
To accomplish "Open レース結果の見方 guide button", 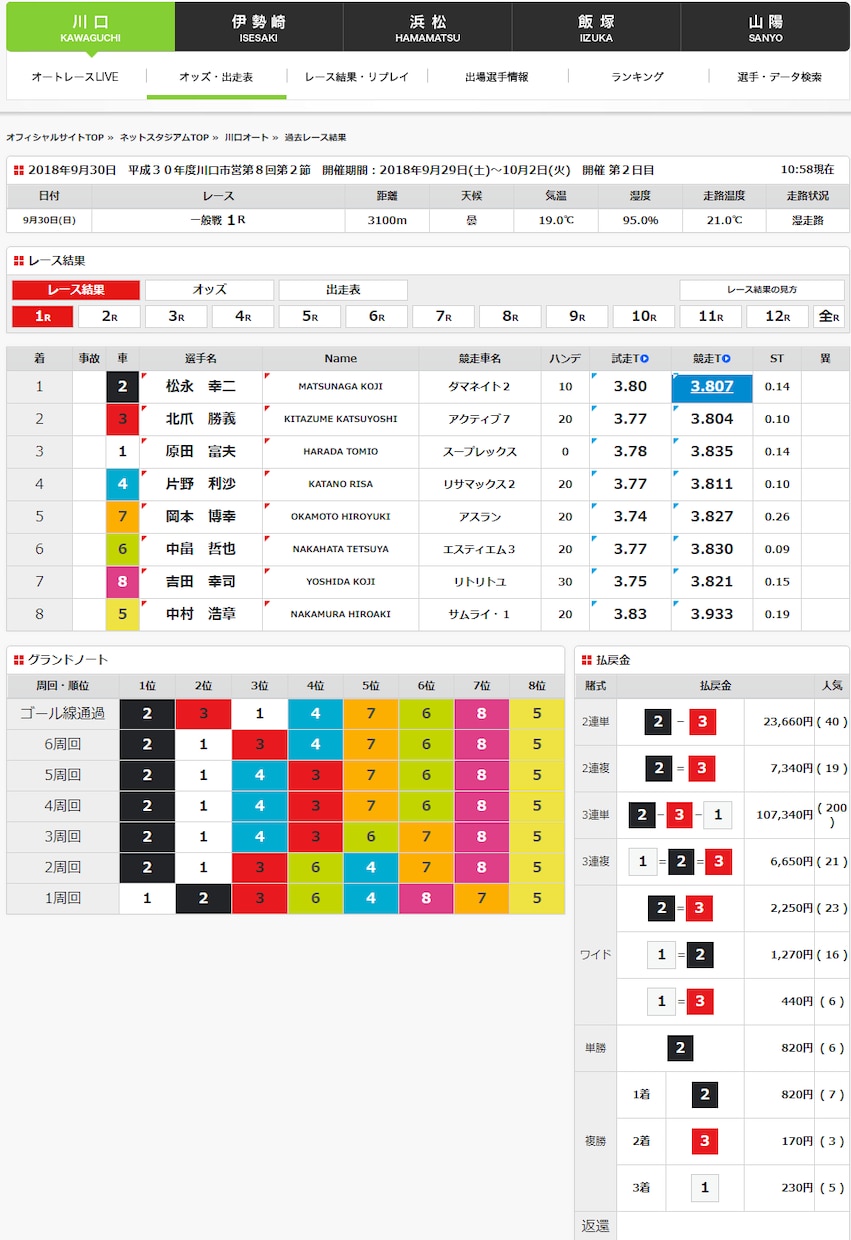I will pyautogui.click(x=762, y=290).
